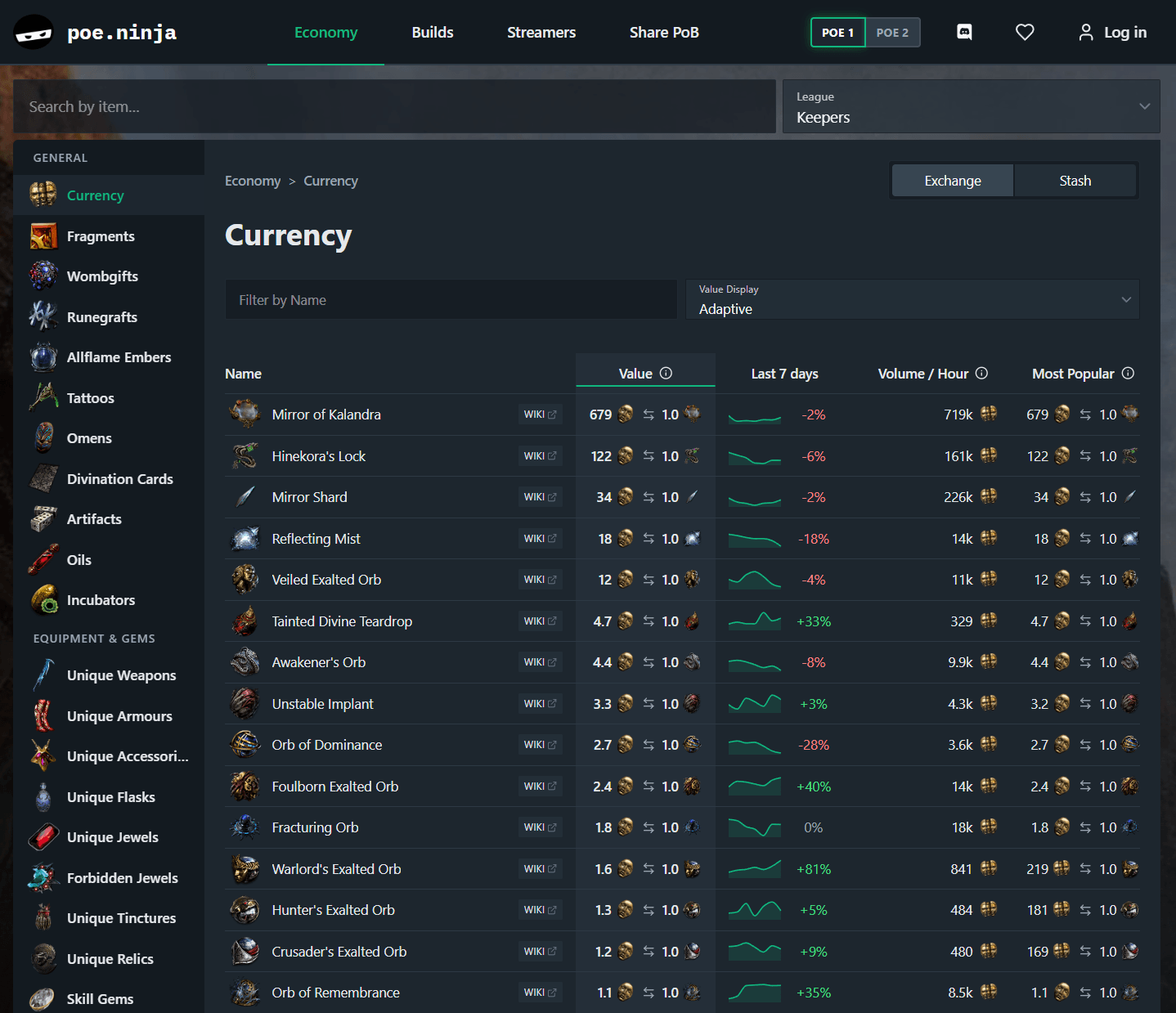Image resolution: width=1176 pixels, height=1013 pixels.
Task: Select Forbidden Jewels in the sidebar
Action: (x=109, y=878)
